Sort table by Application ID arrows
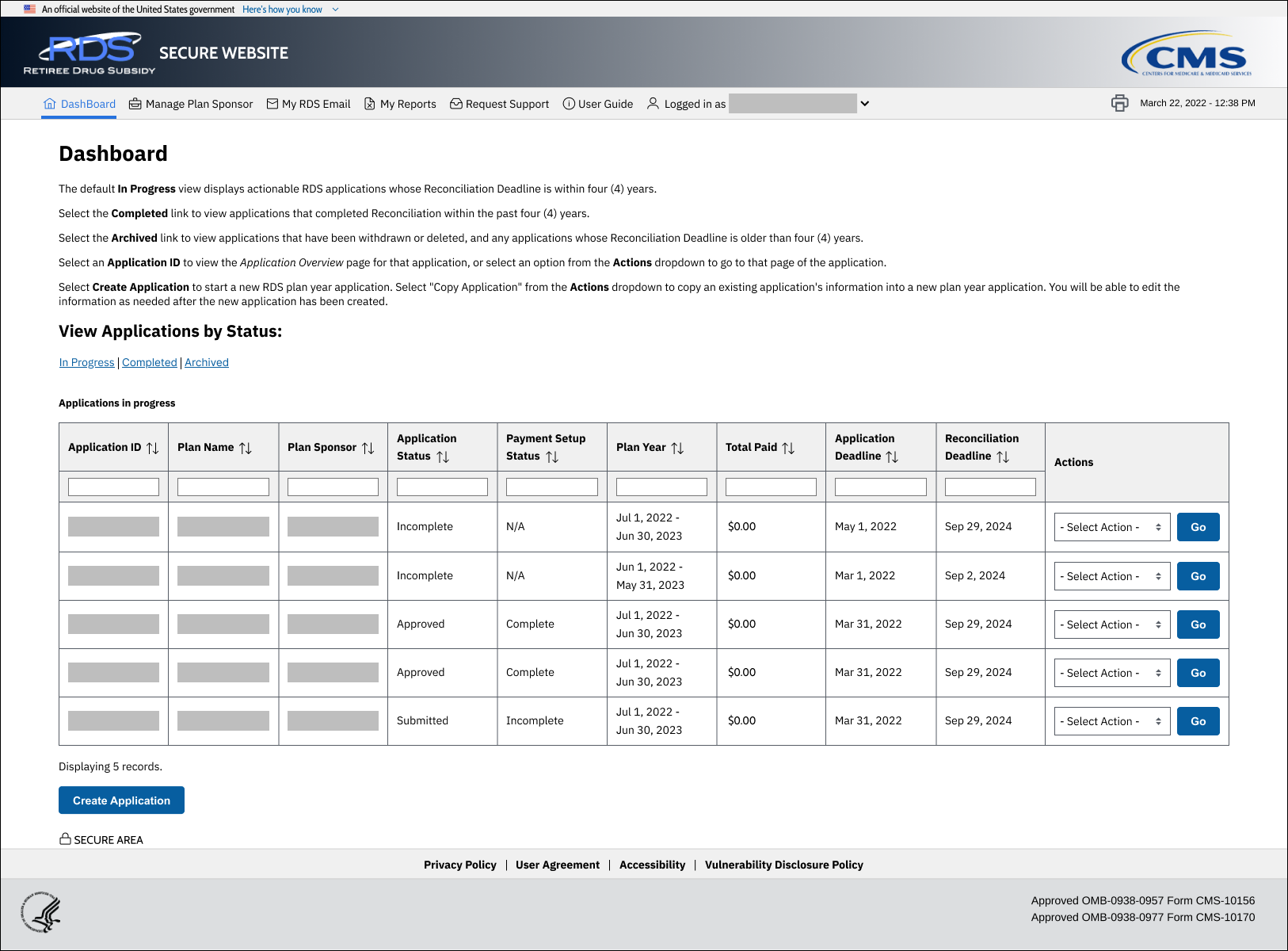 (x=153, y=448)
